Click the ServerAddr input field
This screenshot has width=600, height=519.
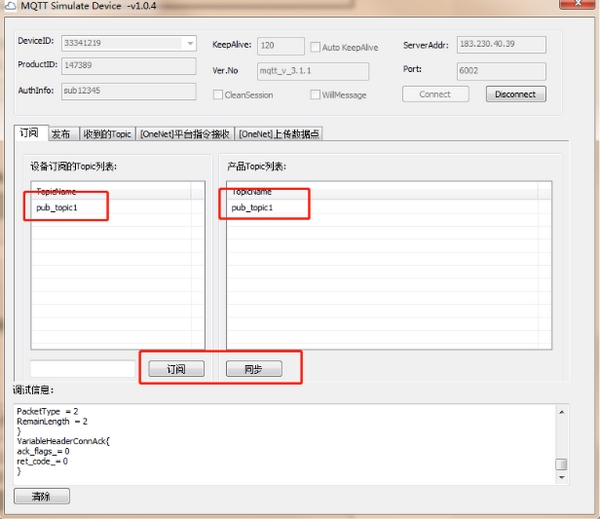click(500, 44)
